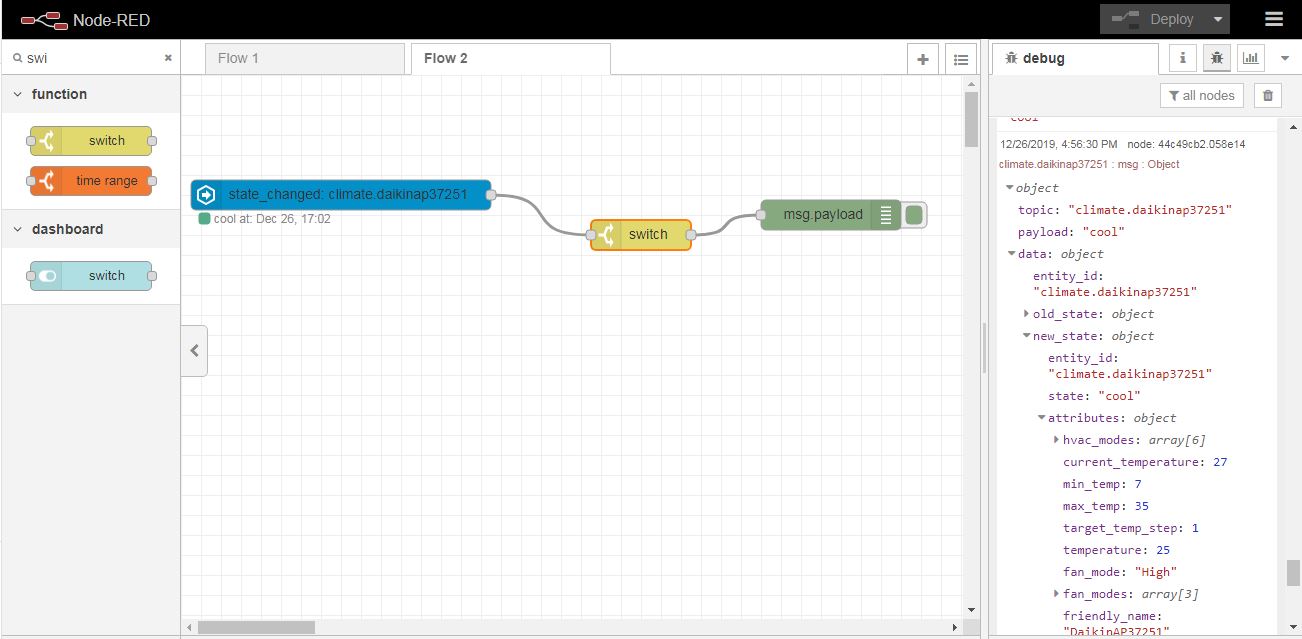Screen dimensions: 1302x639
Task: Expand the fan_modes array[3]
Action: [1056, 594]
